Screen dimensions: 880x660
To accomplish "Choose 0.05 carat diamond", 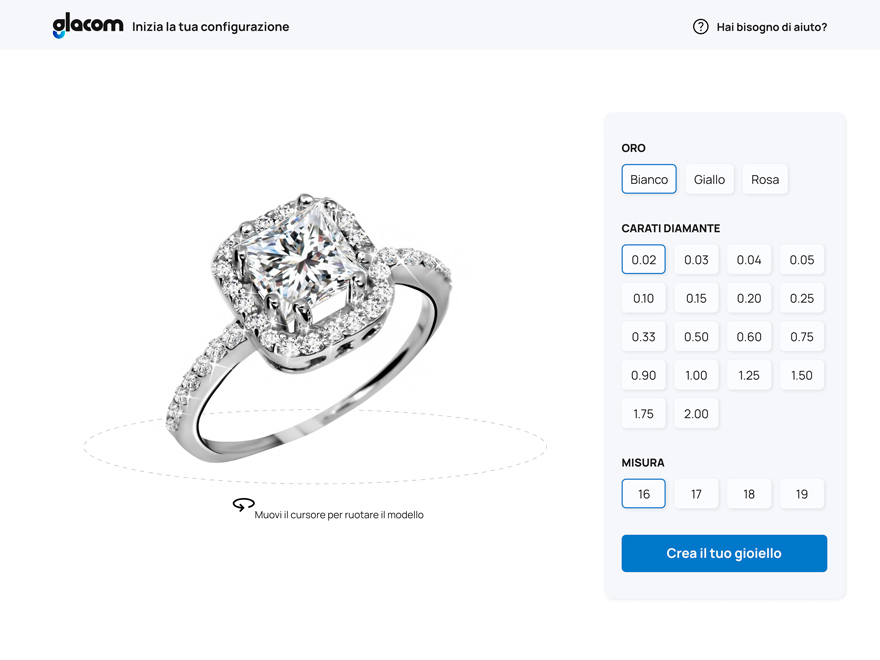I will click(802, 259).
